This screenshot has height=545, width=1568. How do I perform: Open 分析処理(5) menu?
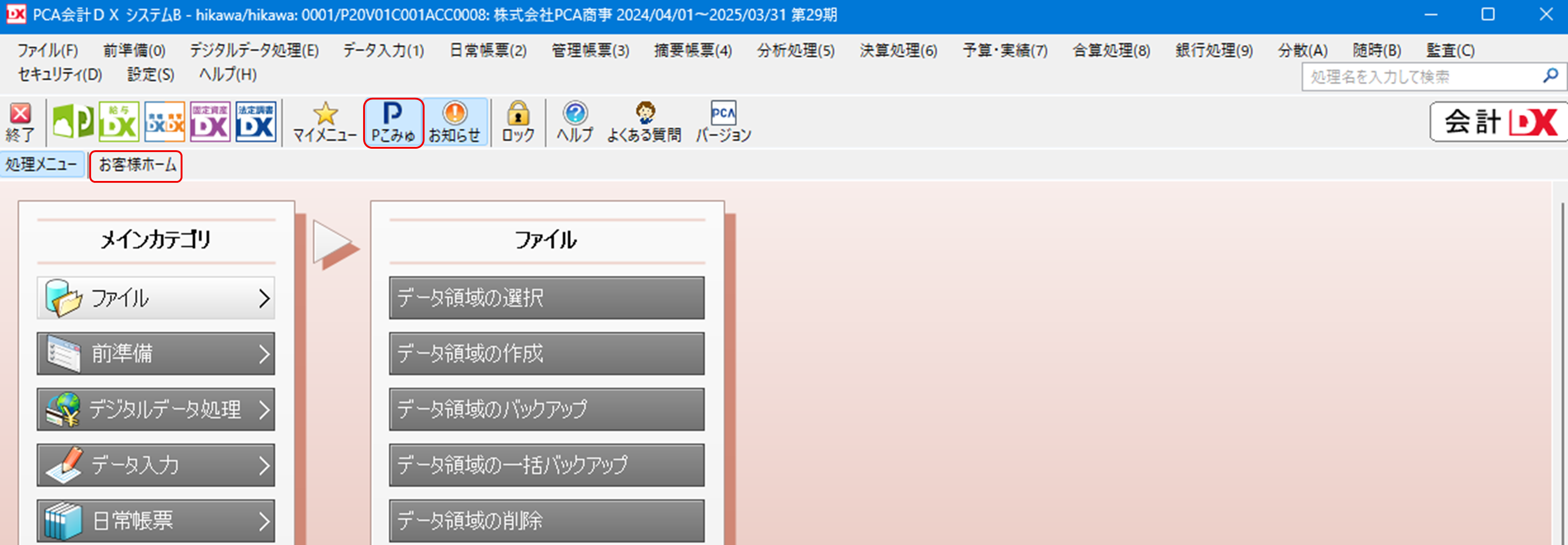[x=796, y=50]
